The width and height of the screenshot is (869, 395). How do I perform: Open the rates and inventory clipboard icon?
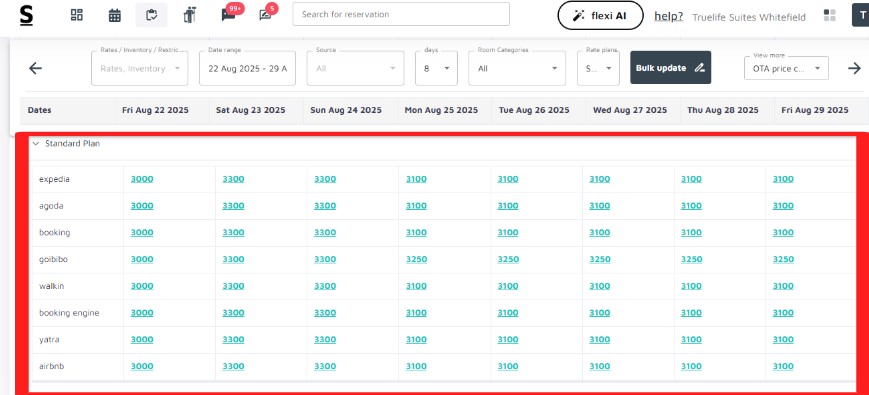151,15
